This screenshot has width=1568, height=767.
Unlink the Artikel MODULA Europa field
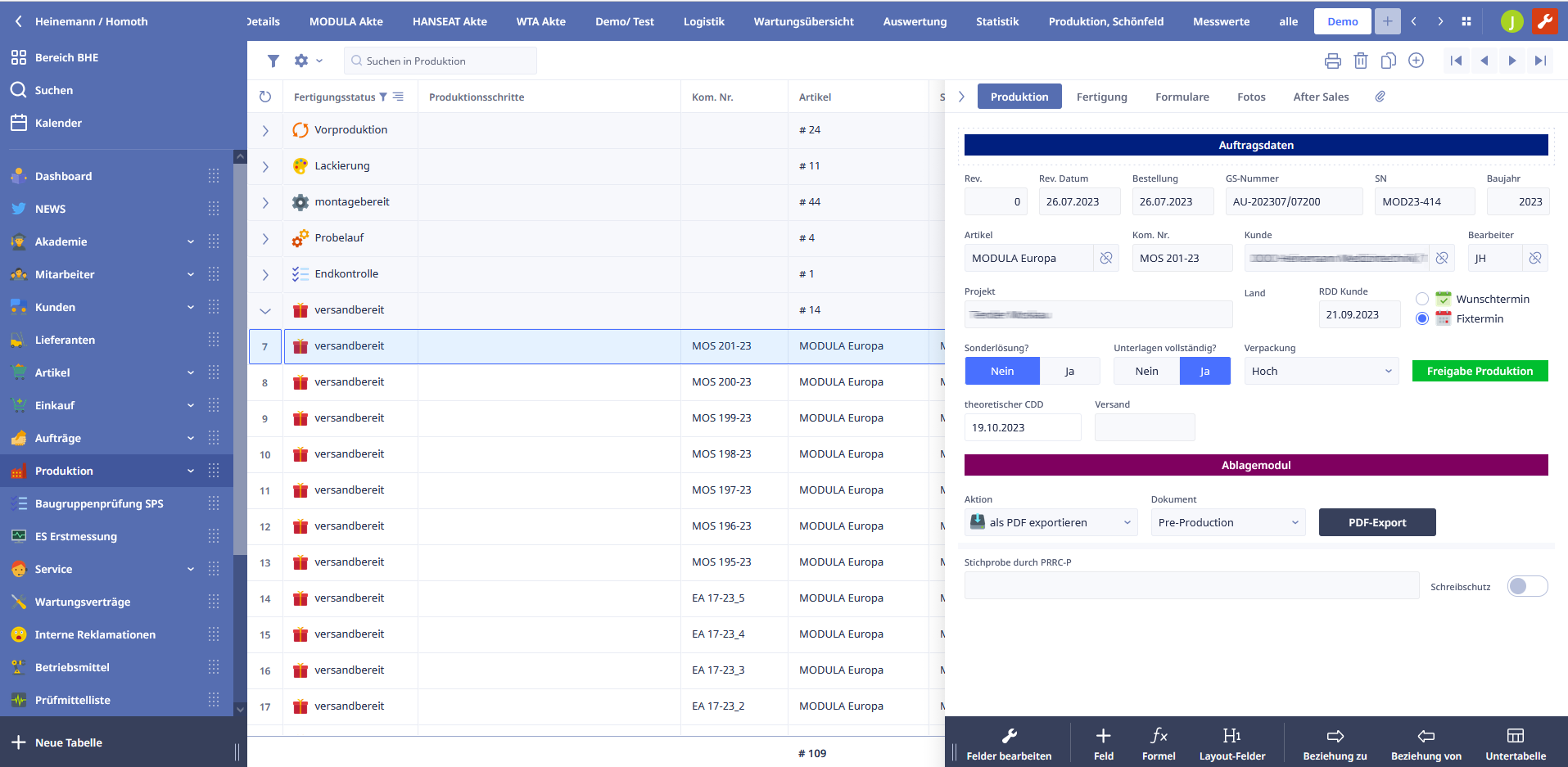pos(1106,258)
